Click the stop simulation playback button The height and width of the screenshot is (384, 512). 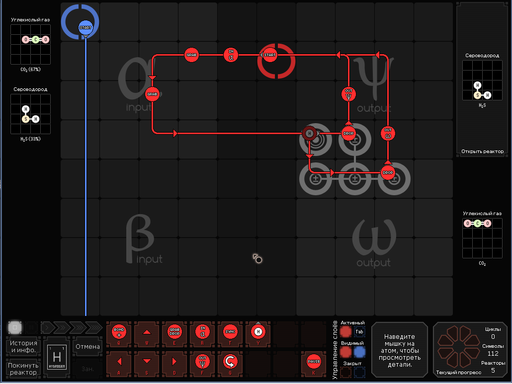(15, 327)
